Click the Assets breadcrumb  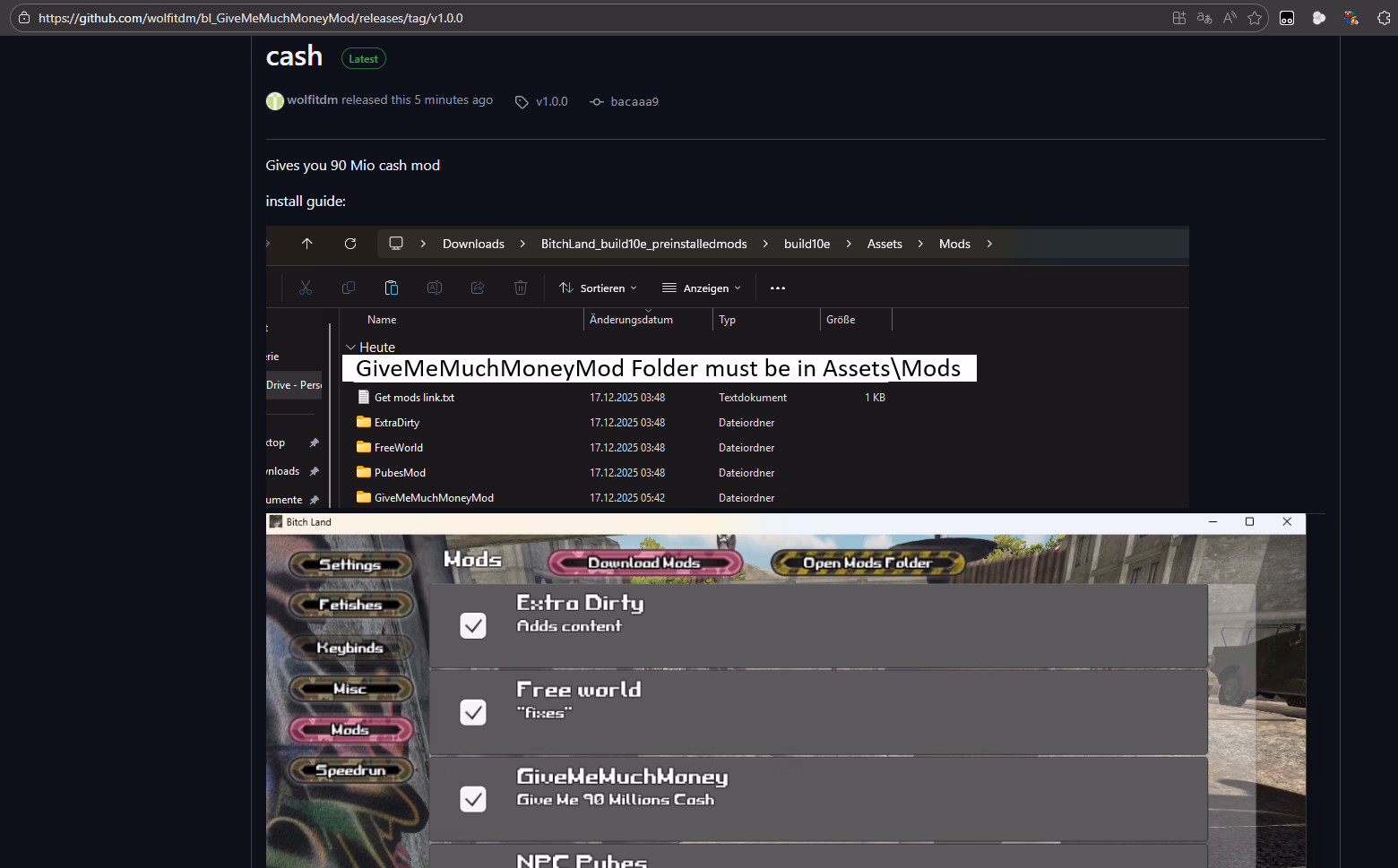(x=885, y=244)
